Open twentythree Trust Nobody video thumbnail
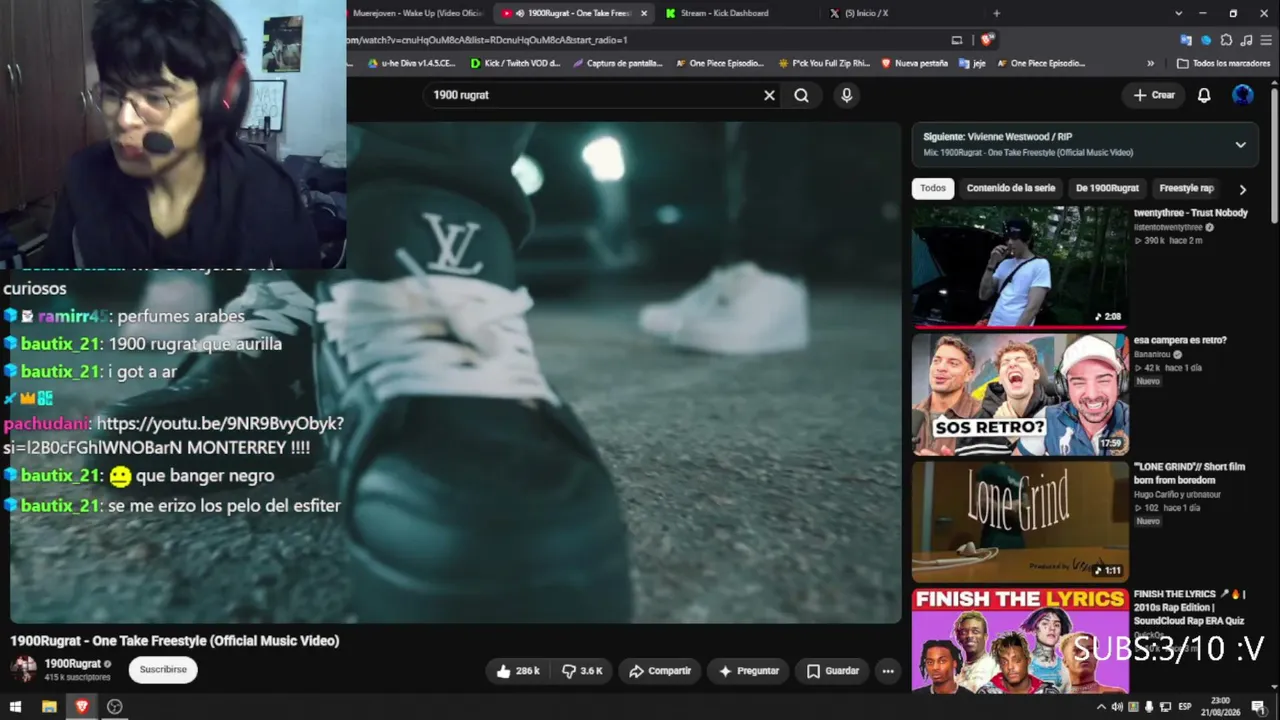The image size is (1280, 720). (1020, 266)
